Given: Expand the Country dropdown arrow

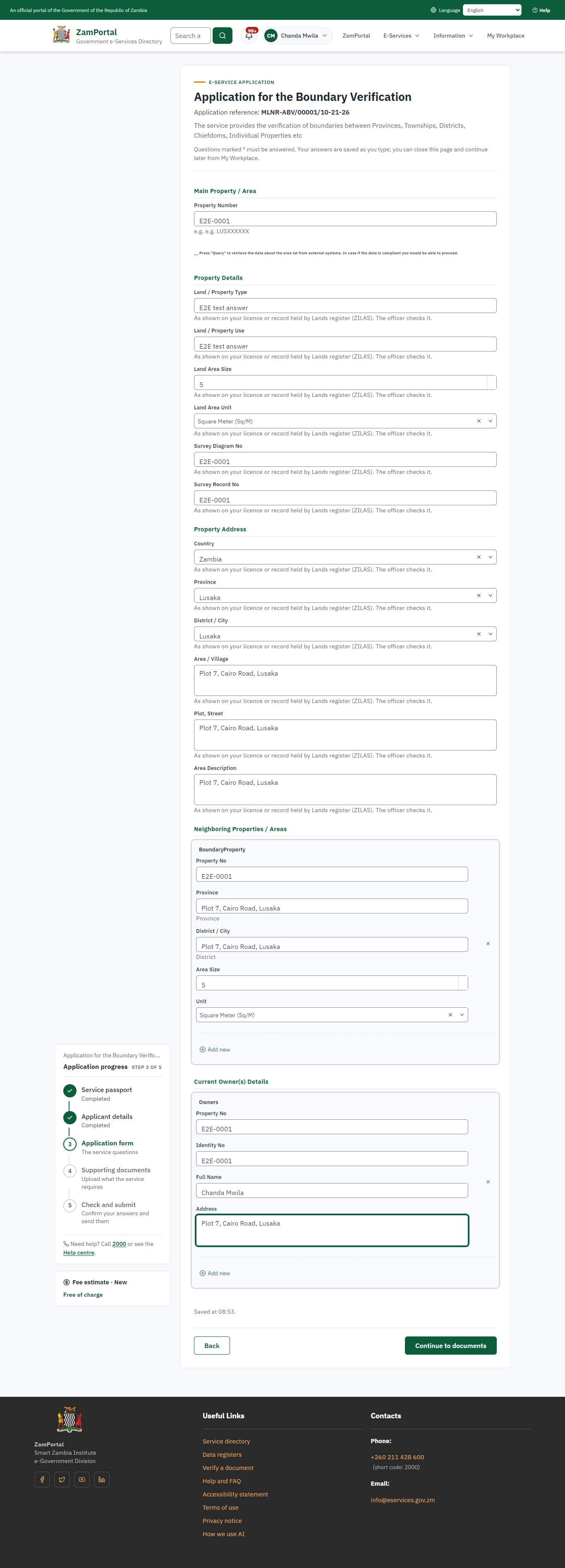Looking at the screenshot, I should (x=490, y=556).
